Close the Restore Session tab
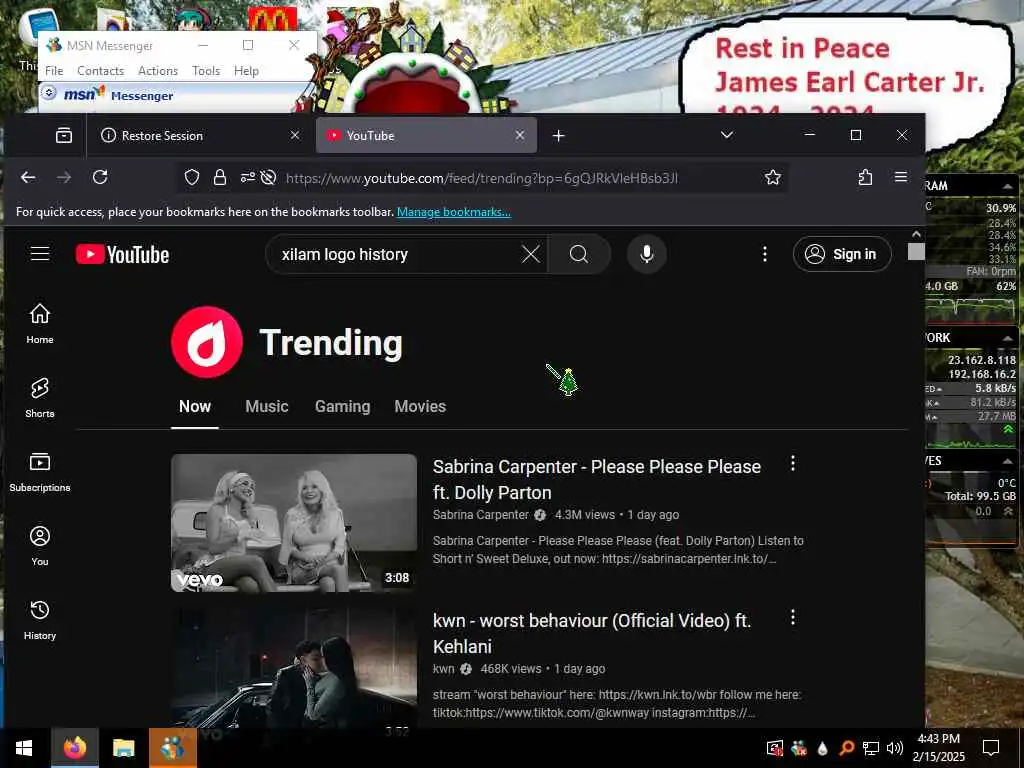1024x768 pixels. 295,135
